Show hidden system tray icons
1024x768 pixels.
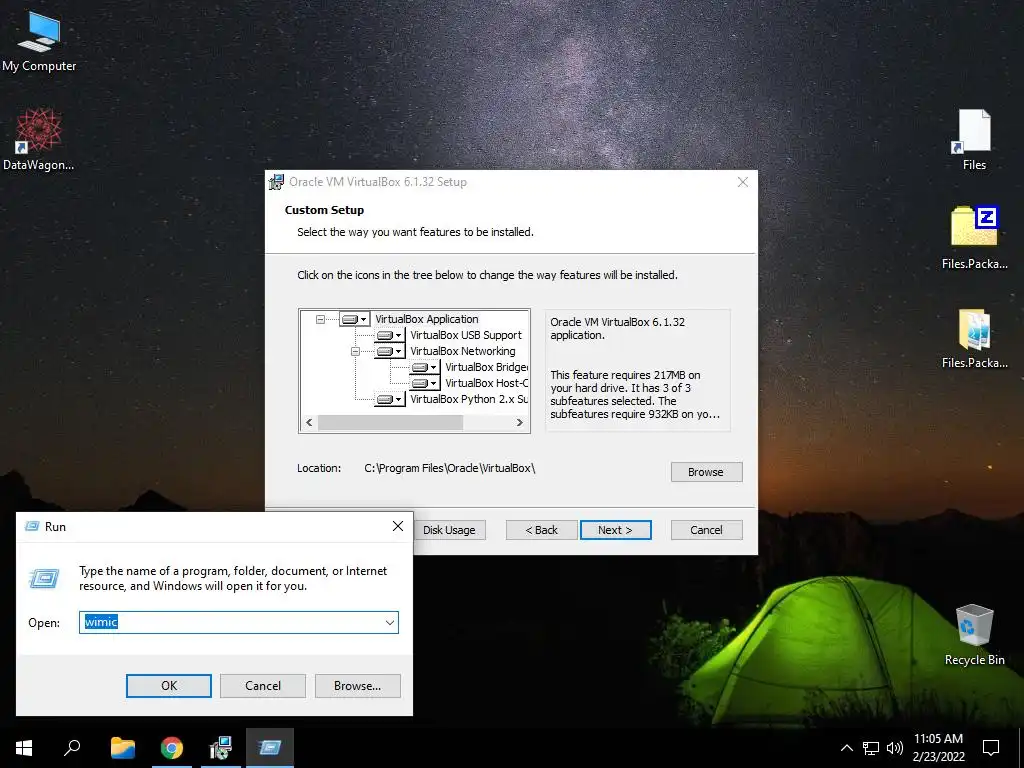coord(846,748)
